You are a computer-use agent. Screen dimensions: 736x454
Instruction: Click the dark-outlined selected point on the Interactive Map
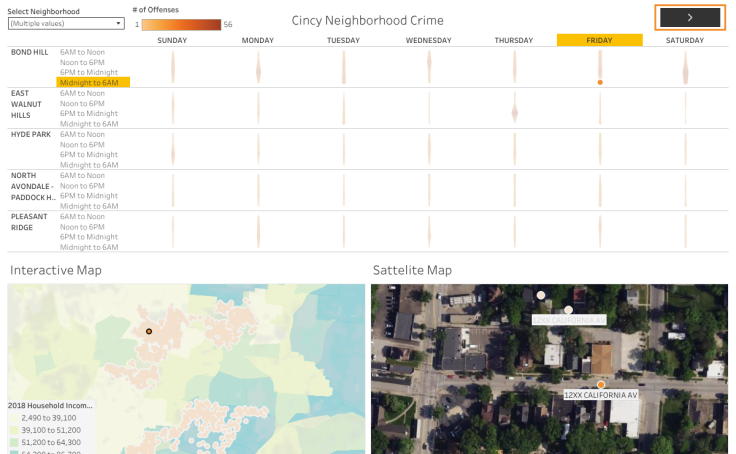[148, 331]
